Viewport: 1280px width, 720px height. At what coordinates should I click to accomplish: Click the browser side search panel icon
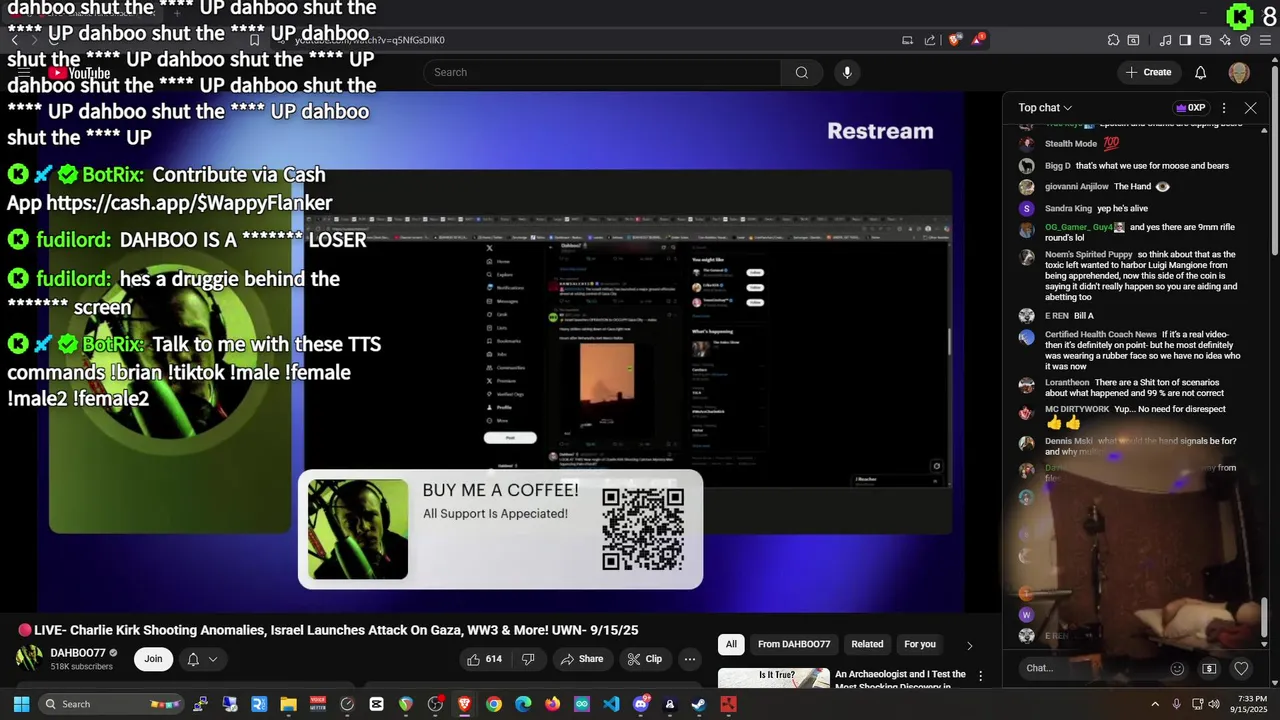point(1133,40)
